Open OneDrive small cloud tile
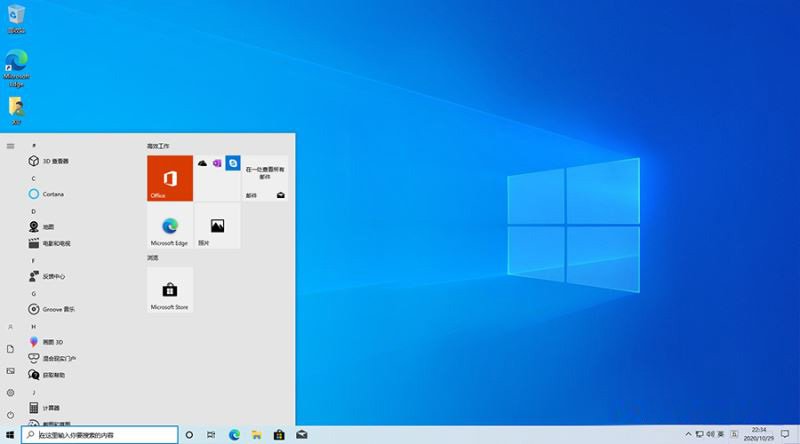Image resolution: width=800 pixels, height=444 pixels. (x=203, y=163)
